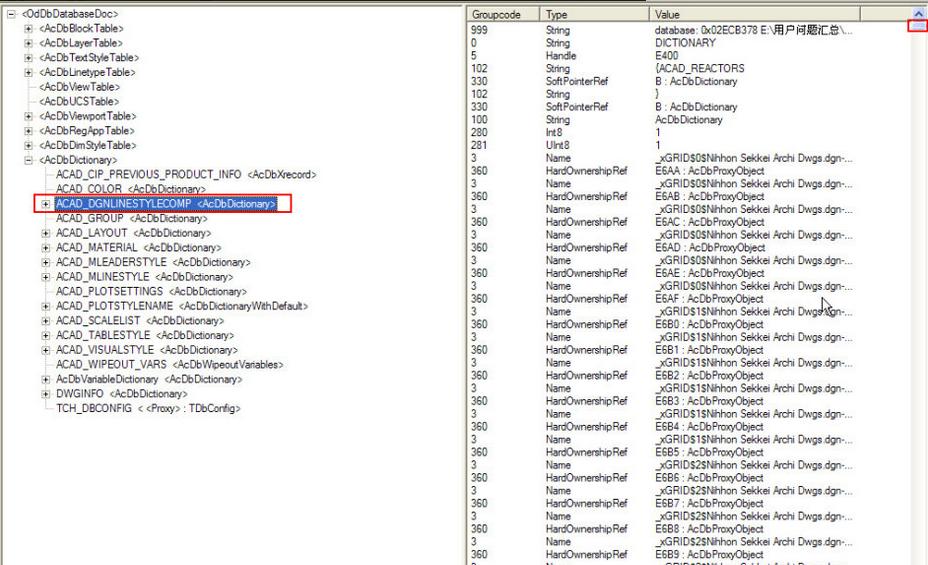
Task: Collapse the AcDbDictionary node
Action: click(x=29, y=160)
